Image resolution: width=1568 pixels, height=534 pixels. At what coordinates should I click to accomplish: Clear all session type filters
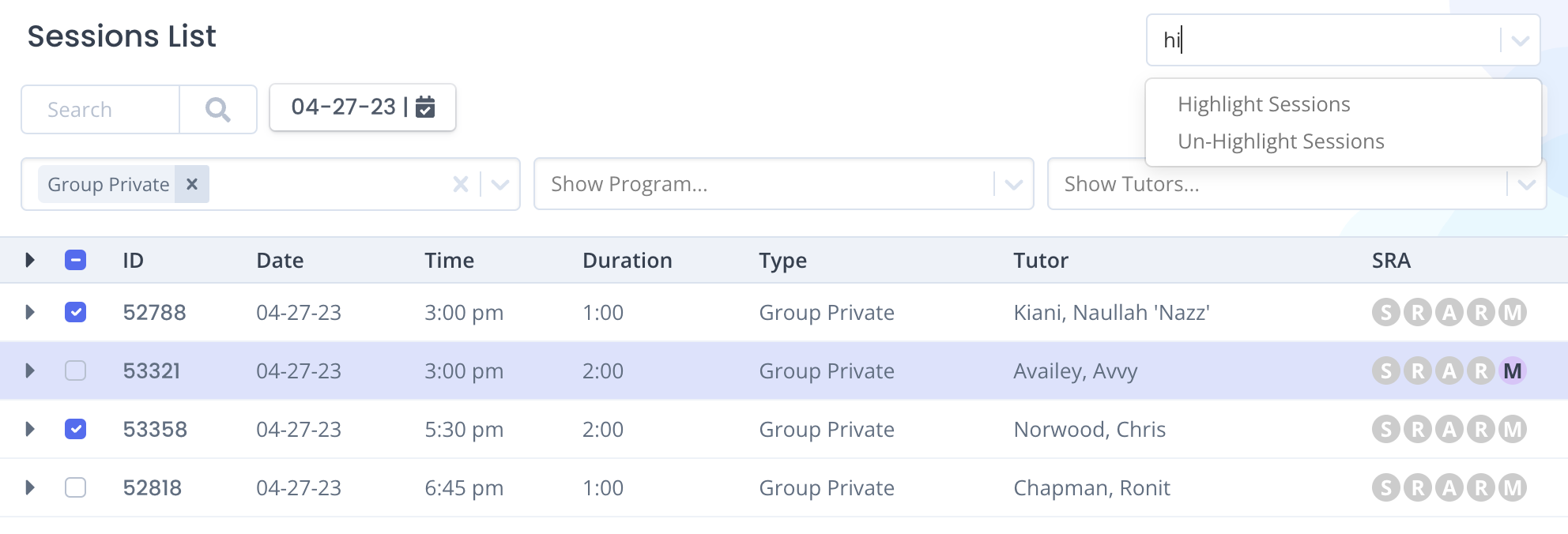461,184
